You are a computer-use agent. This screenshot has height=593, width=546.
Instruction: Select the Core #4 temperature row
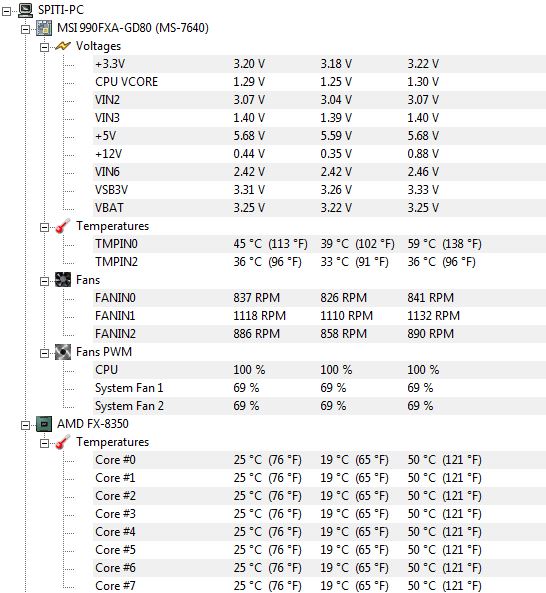tap(319, 532)
